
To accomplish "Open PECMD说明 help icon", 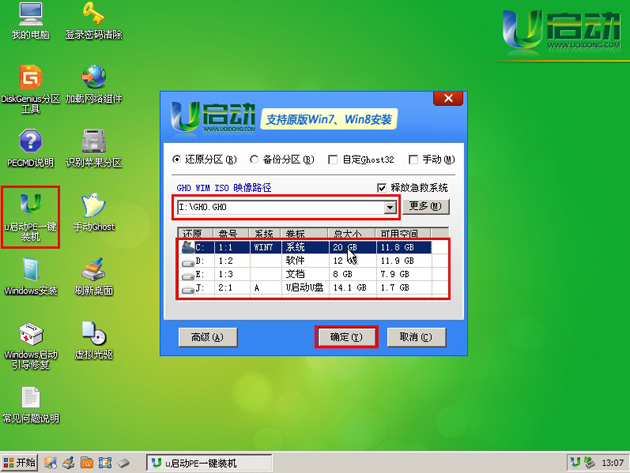I will 31,148.
